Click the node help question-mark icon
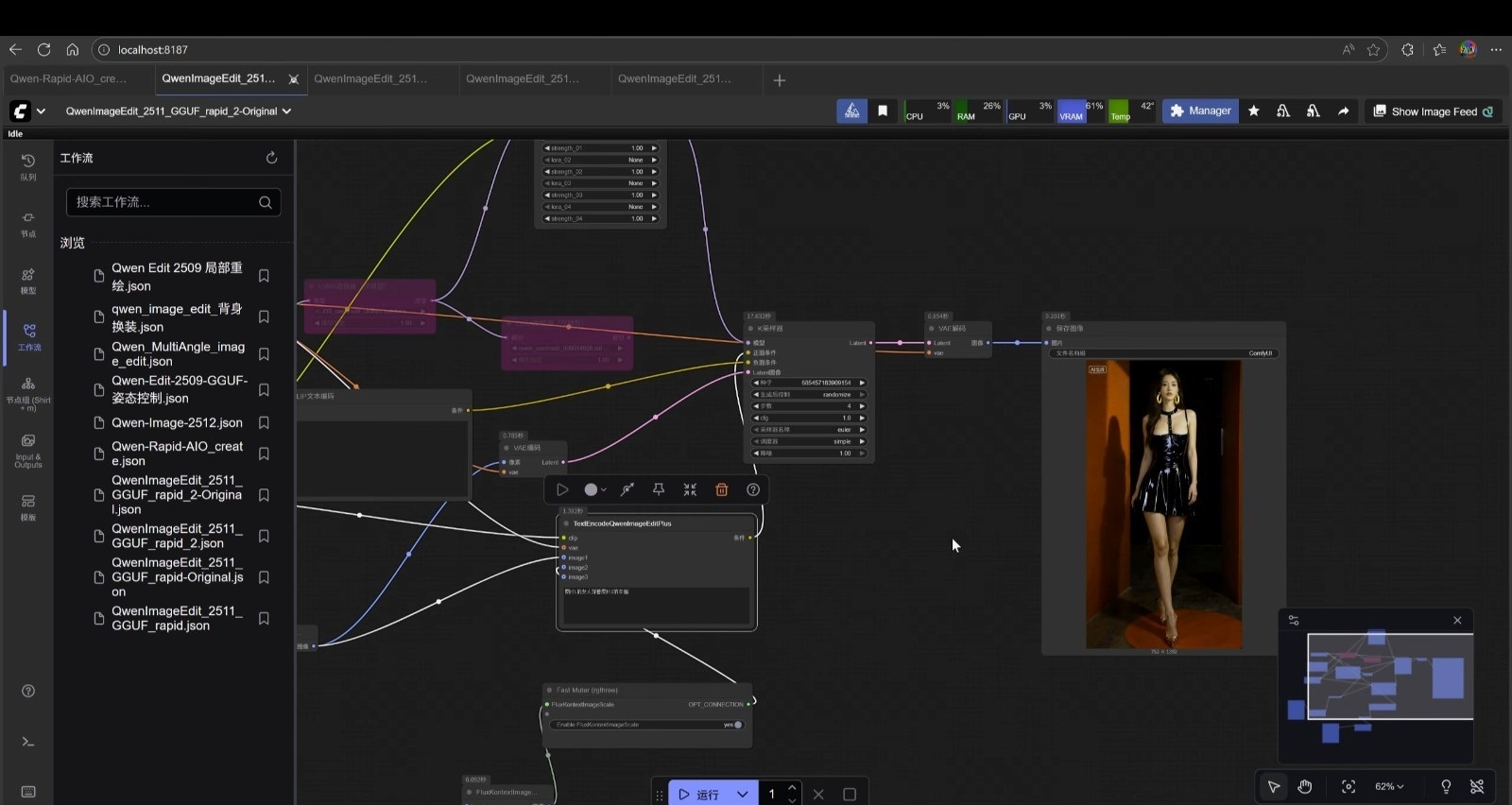 pyautogui.click(x=753, y=489)
